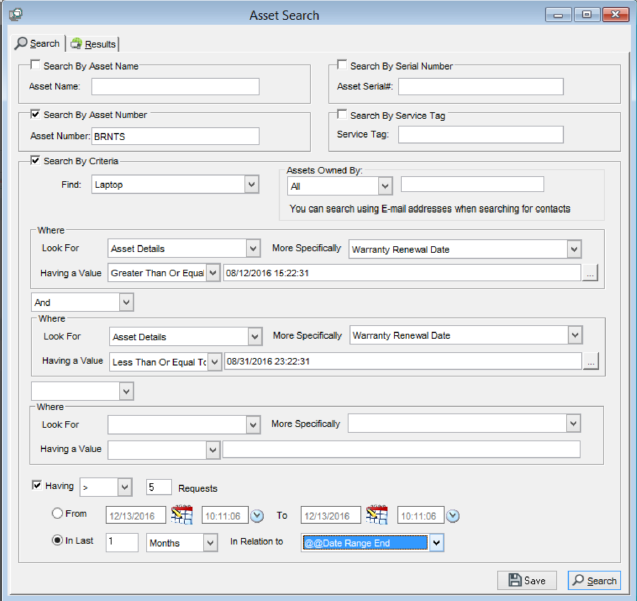Click the value field showing 08/31/2016 23:22:31
Image resolution: width=637 pixels, height=601 pixels.
click(403, 361)
